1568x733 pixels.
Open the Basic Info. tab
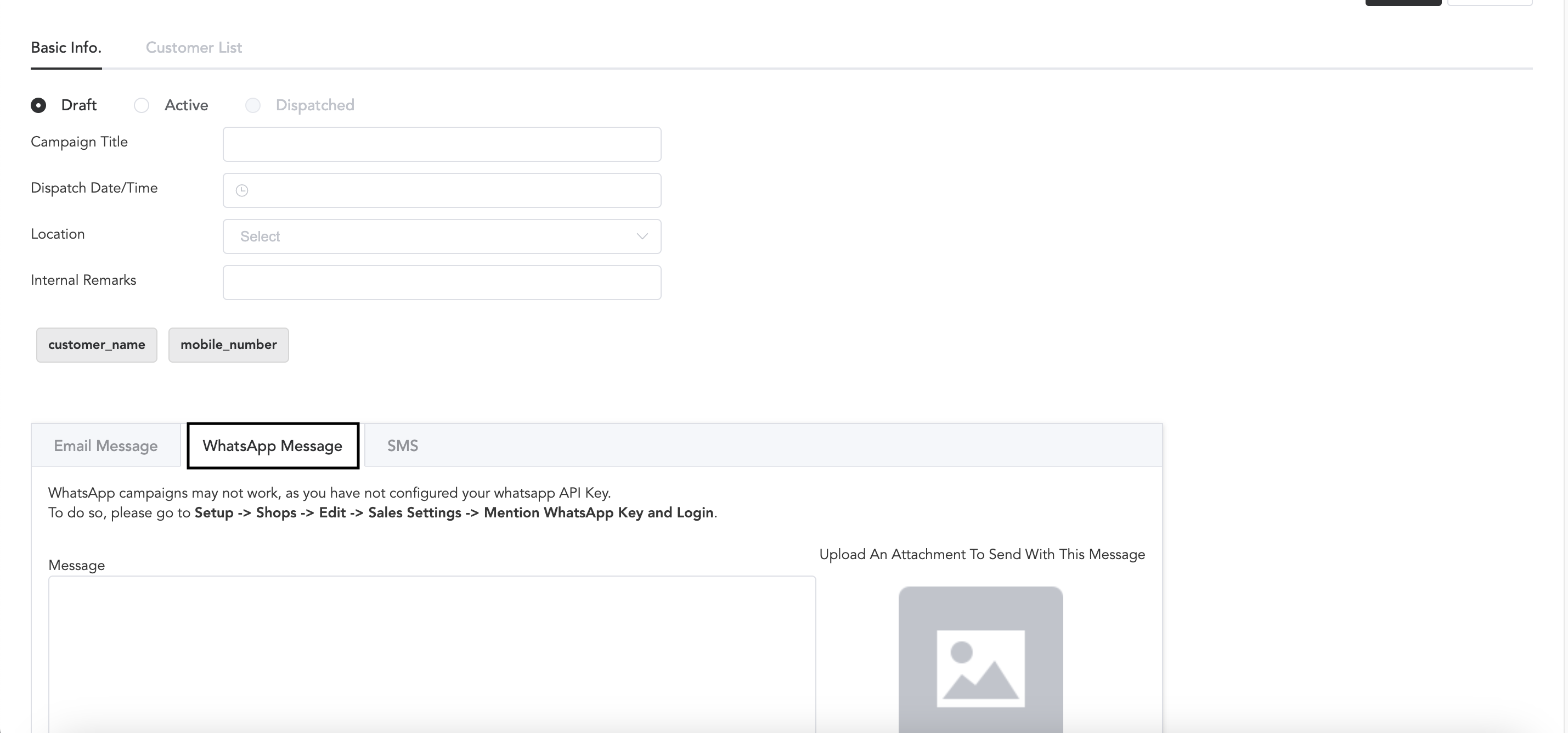pos(66,48)
